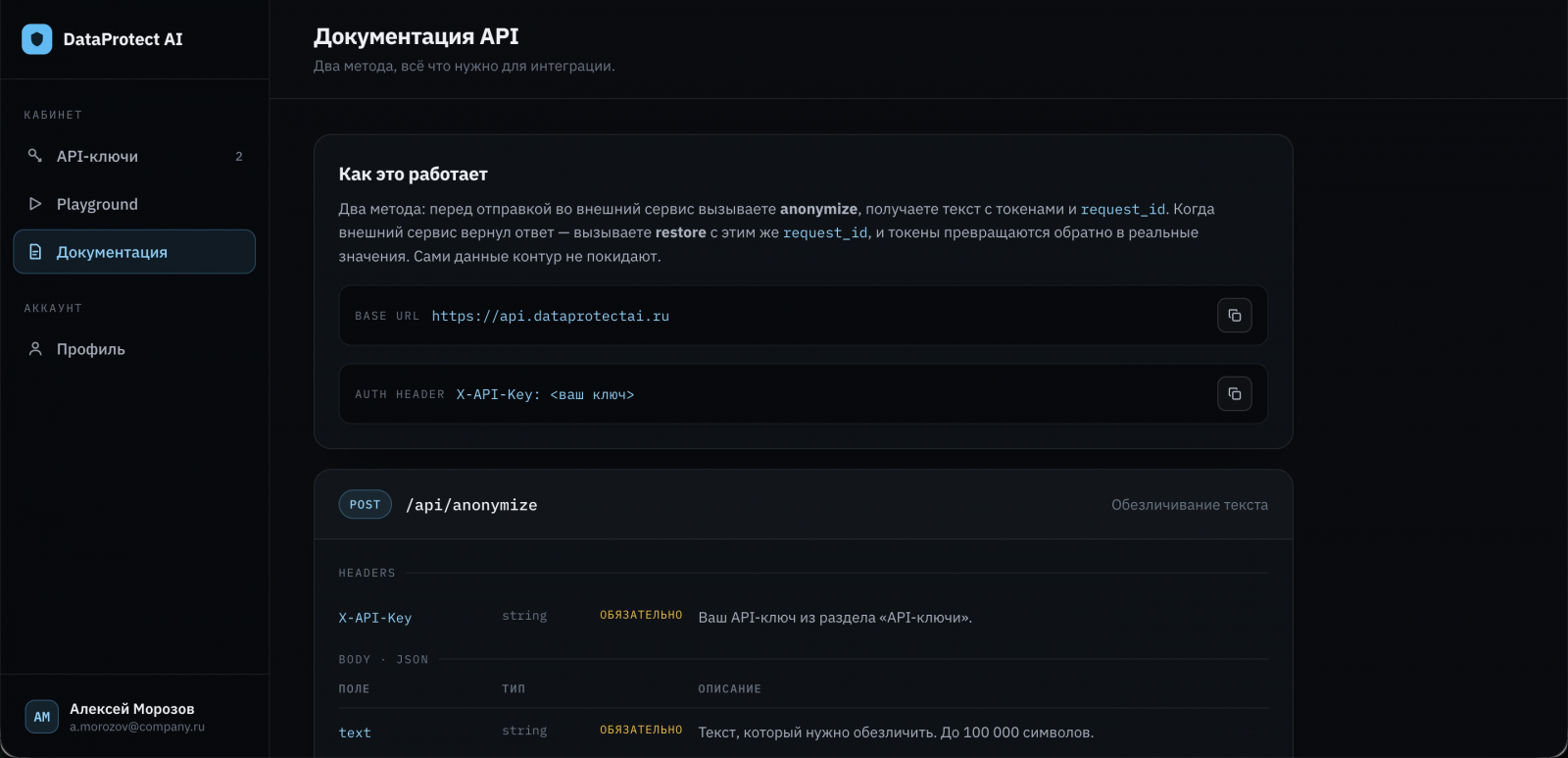Click the a.morozov@company.ru email
The image size is (1568, 758).
pos(137,727)
